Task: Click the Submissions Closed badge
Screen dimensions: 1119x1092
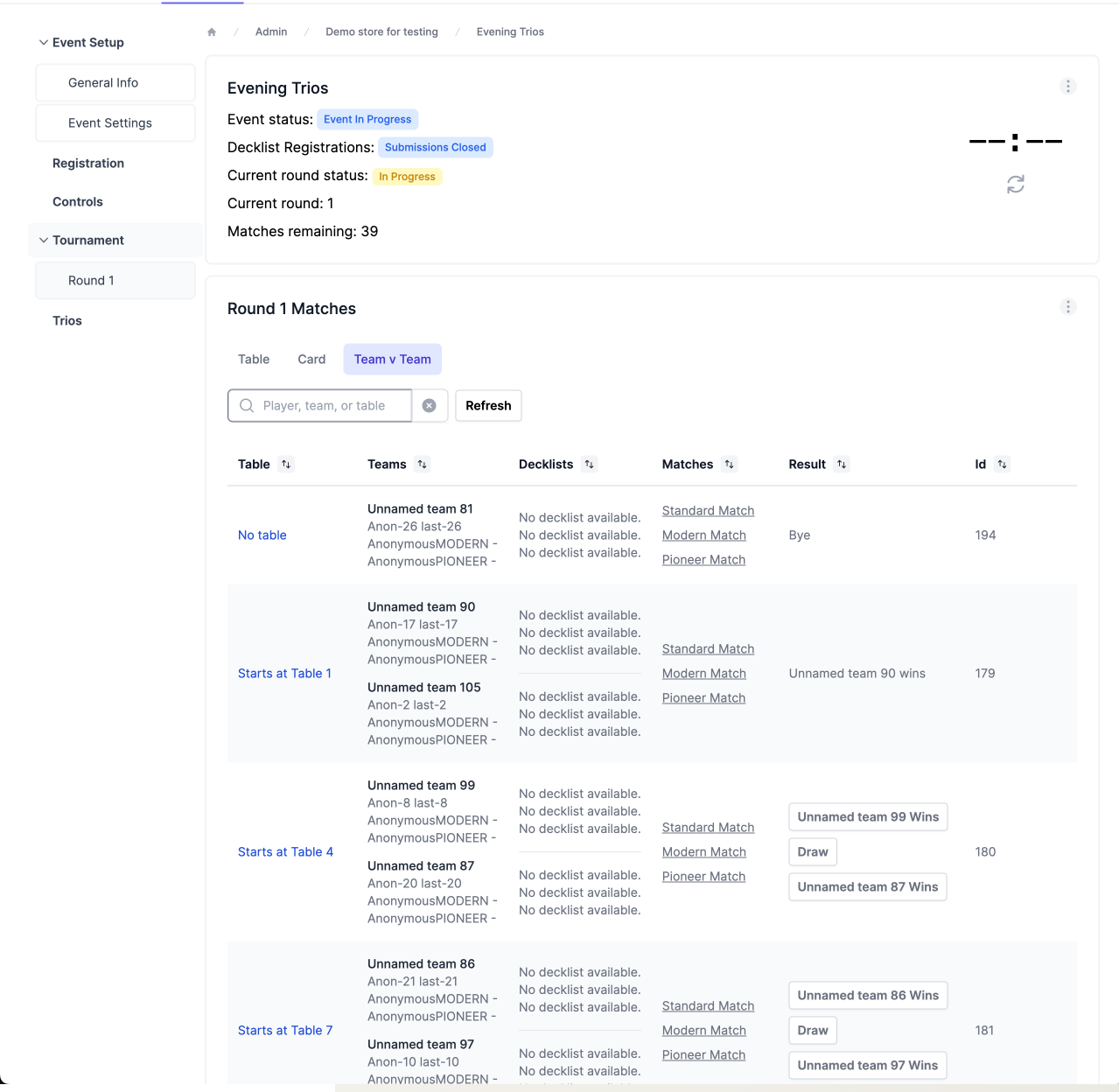Action: [436, 148]
